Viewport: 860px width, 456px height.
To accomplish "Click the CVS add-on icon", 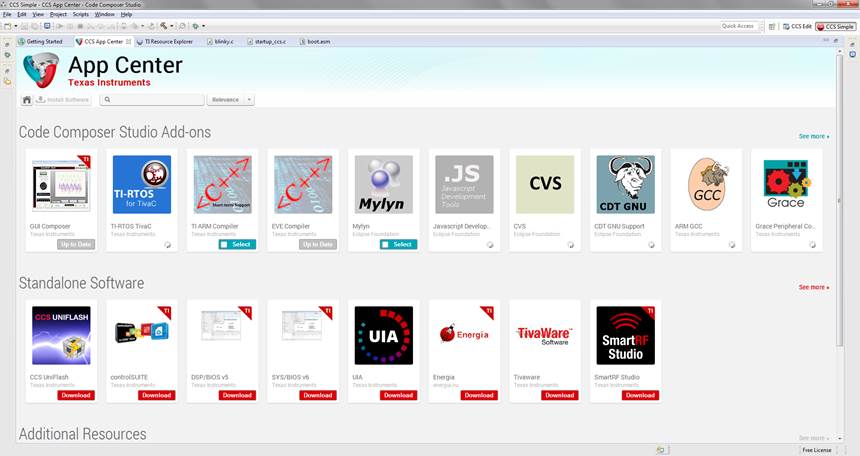I will (545, 184).
